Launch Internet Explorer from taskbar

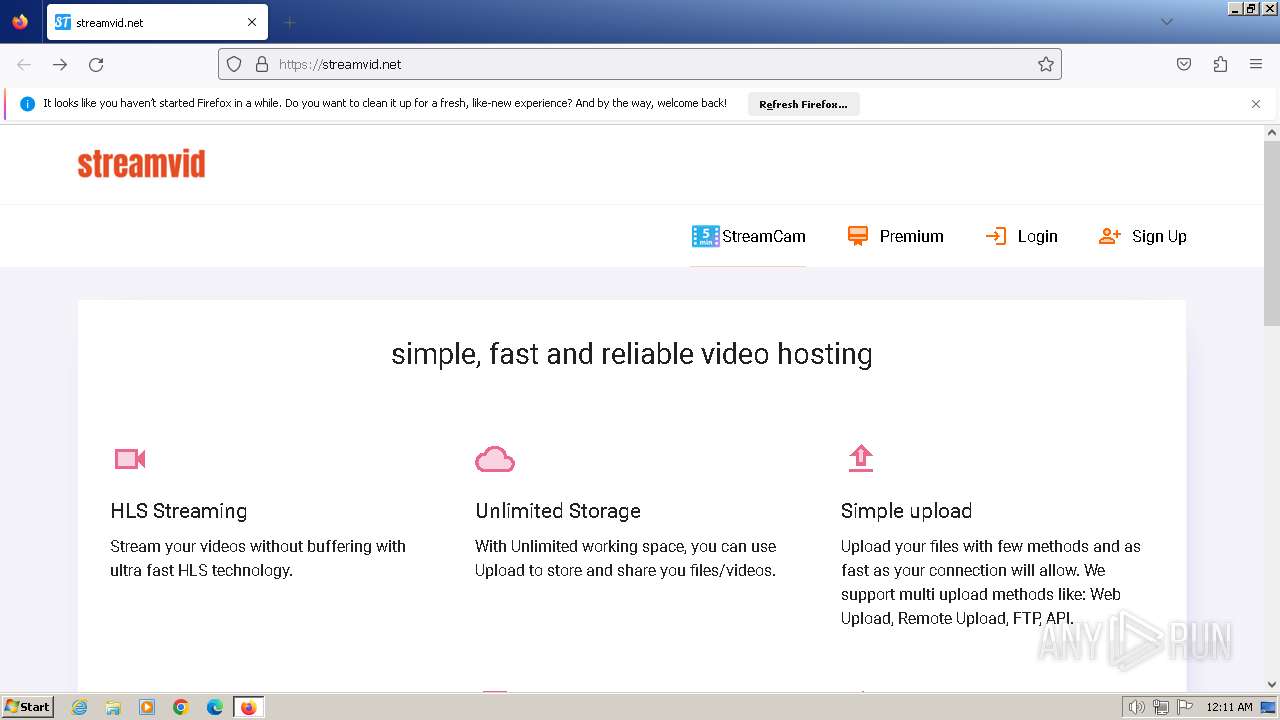point(79,707)
